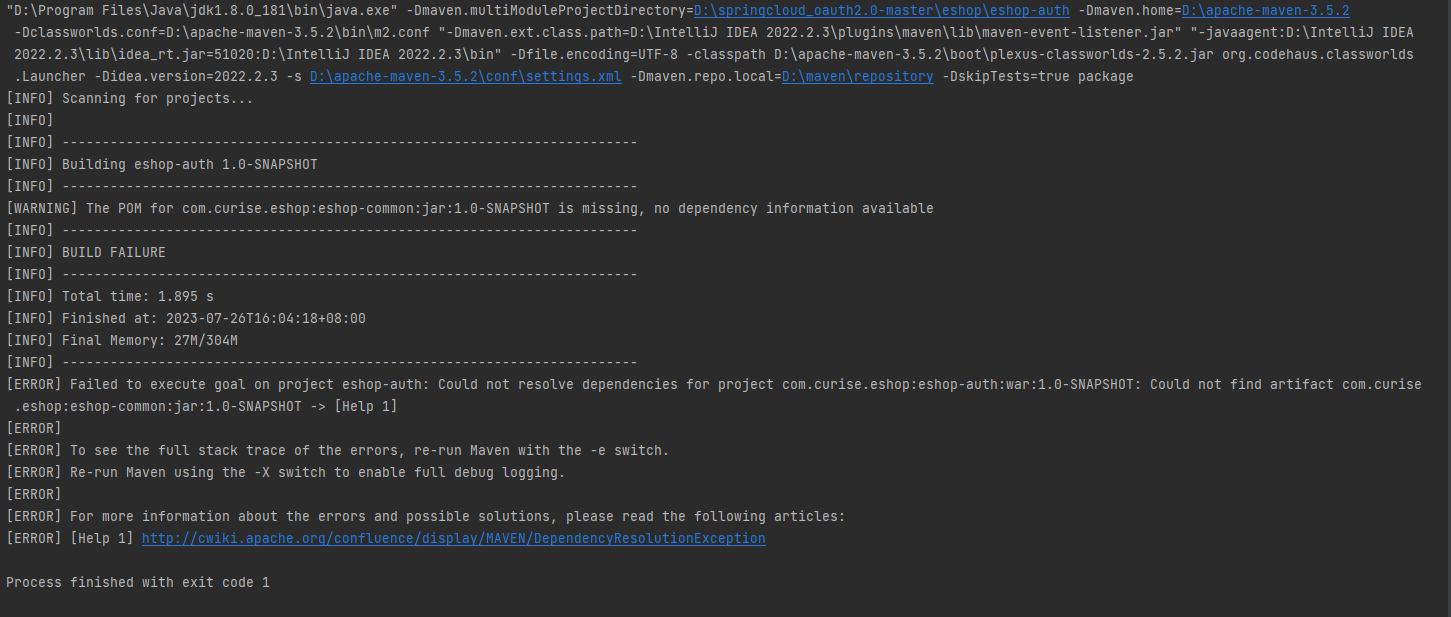Click the BUILD FAILURE text
The image size is (1451, 617).
point(113,253)
